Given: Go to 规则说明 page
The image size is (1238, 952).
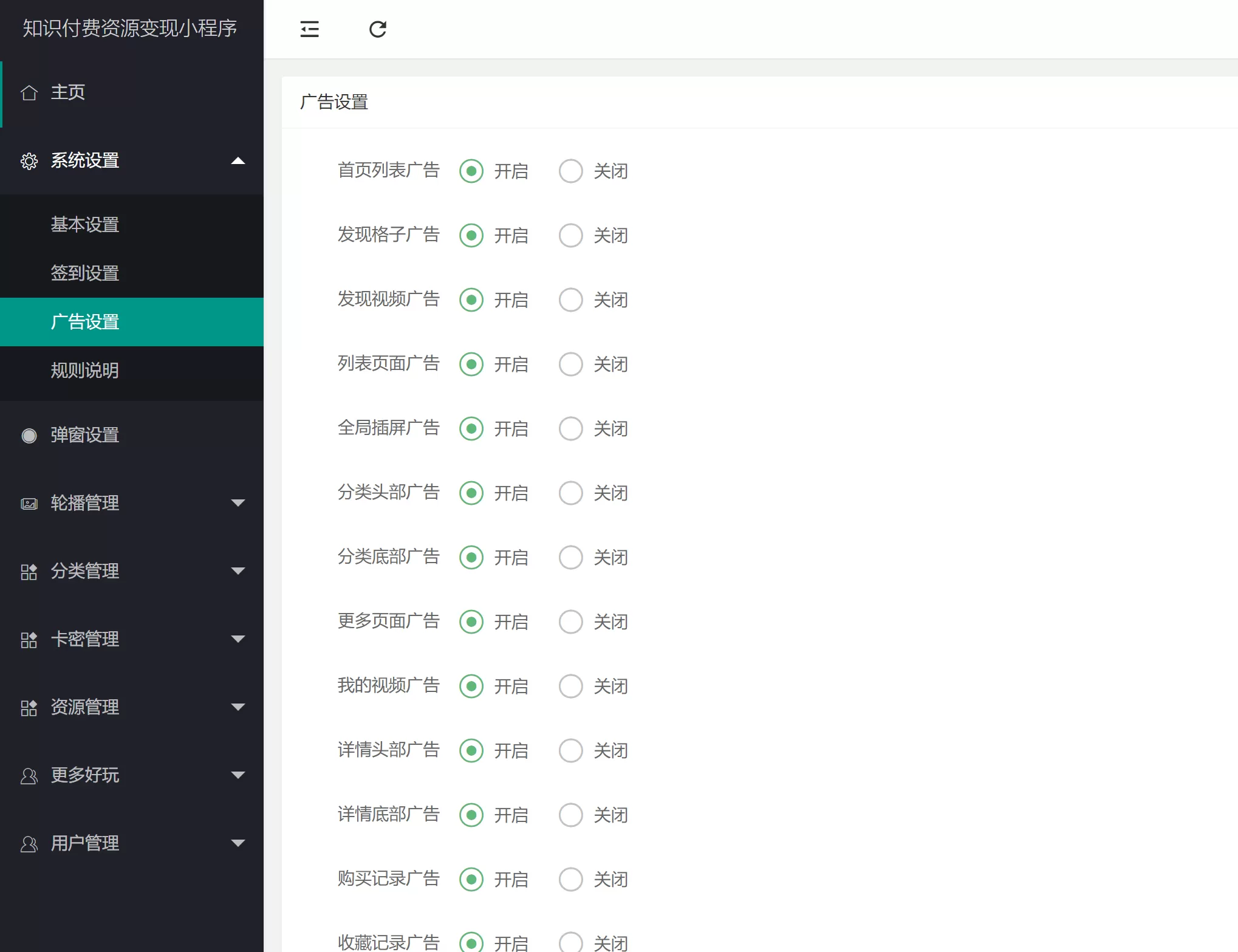Looking at the screenshot, I should tap(84, 371).
